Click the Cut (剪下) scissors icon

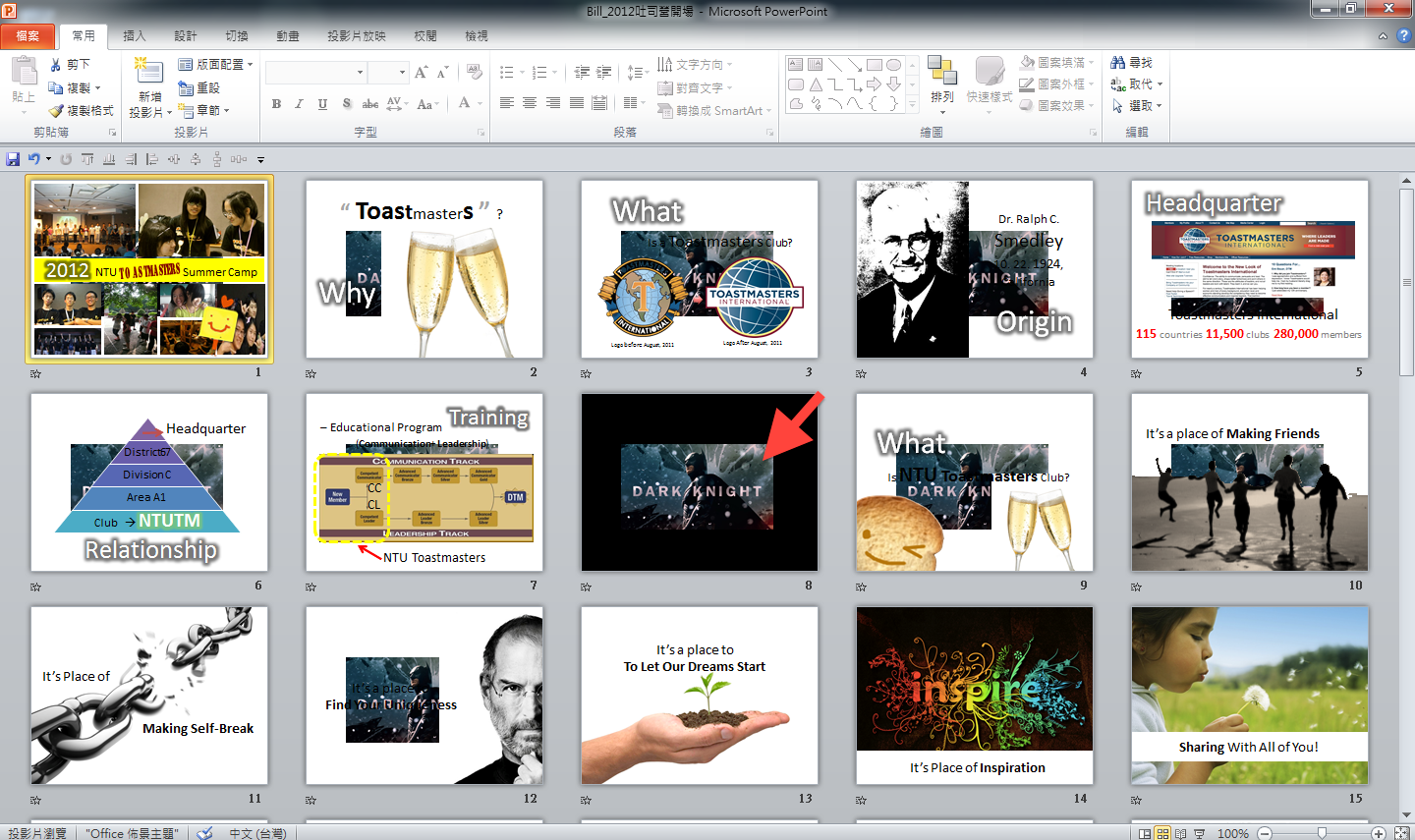tap(56, 65)
